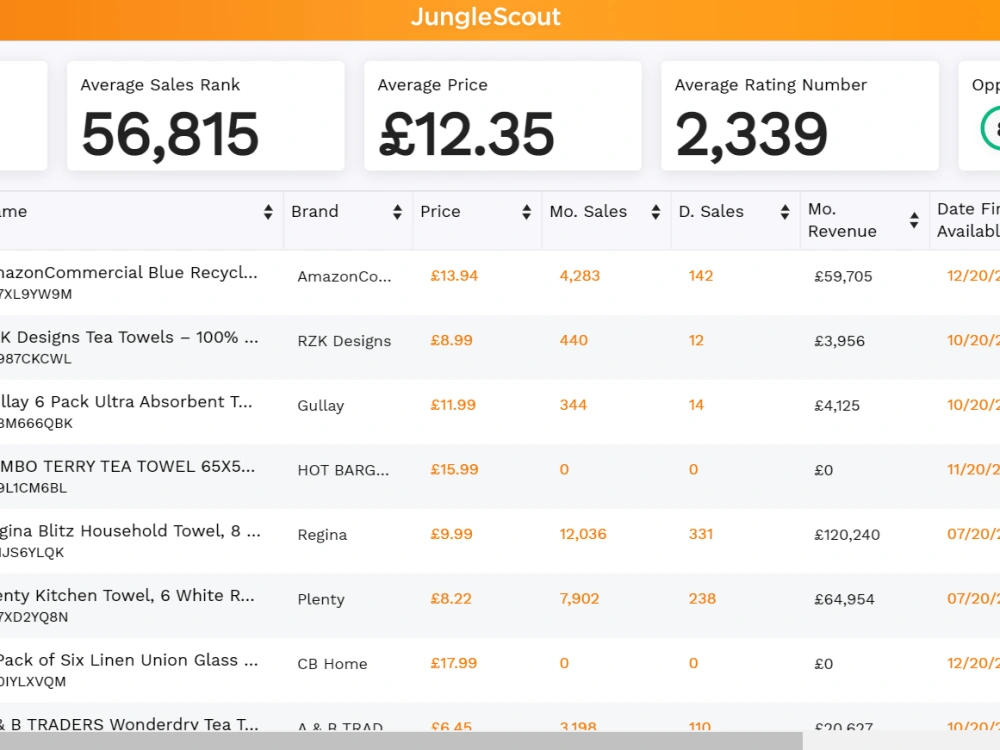The image size is (1000, 750).
Task: Sort by Mo. Revenue column arrows
Action: (x=914, y=220)
